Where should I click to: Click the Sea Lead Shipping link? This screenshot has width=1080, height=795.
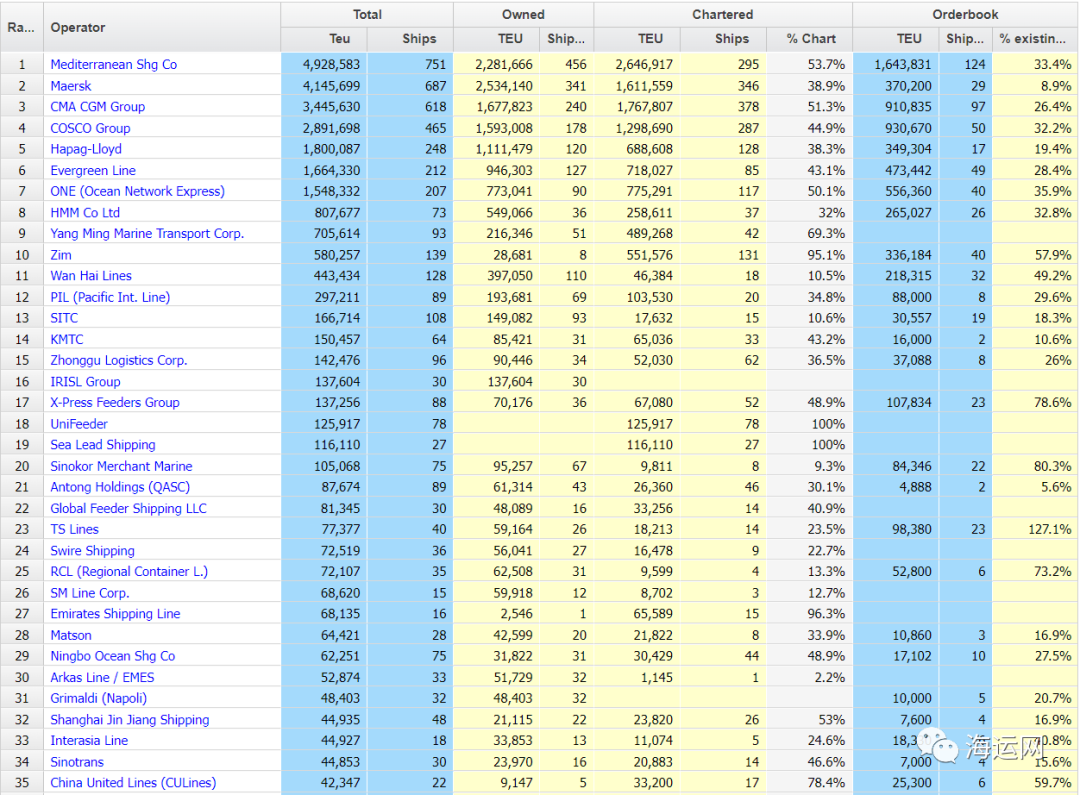(x=103, y=445)
